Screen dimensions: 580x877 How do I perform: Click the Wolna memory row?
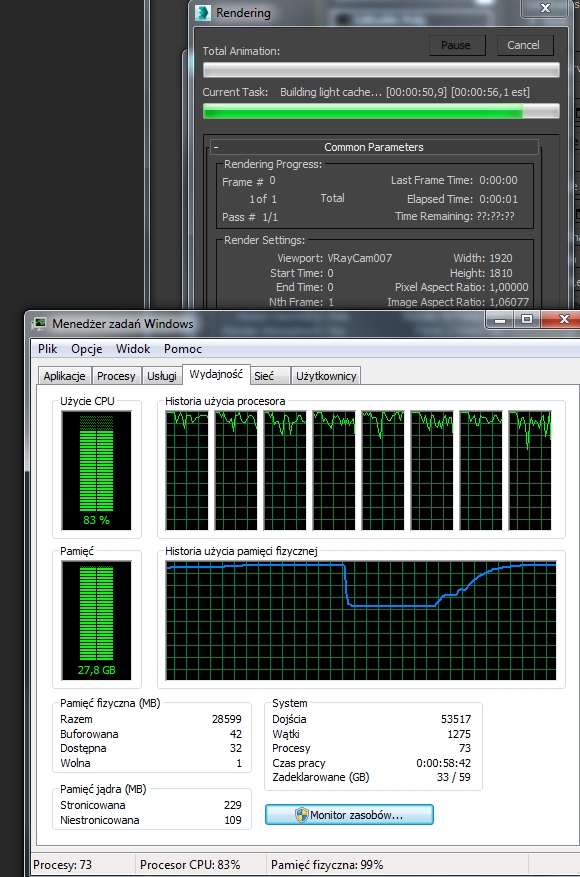pyautogui.click(x=151, y=763)
